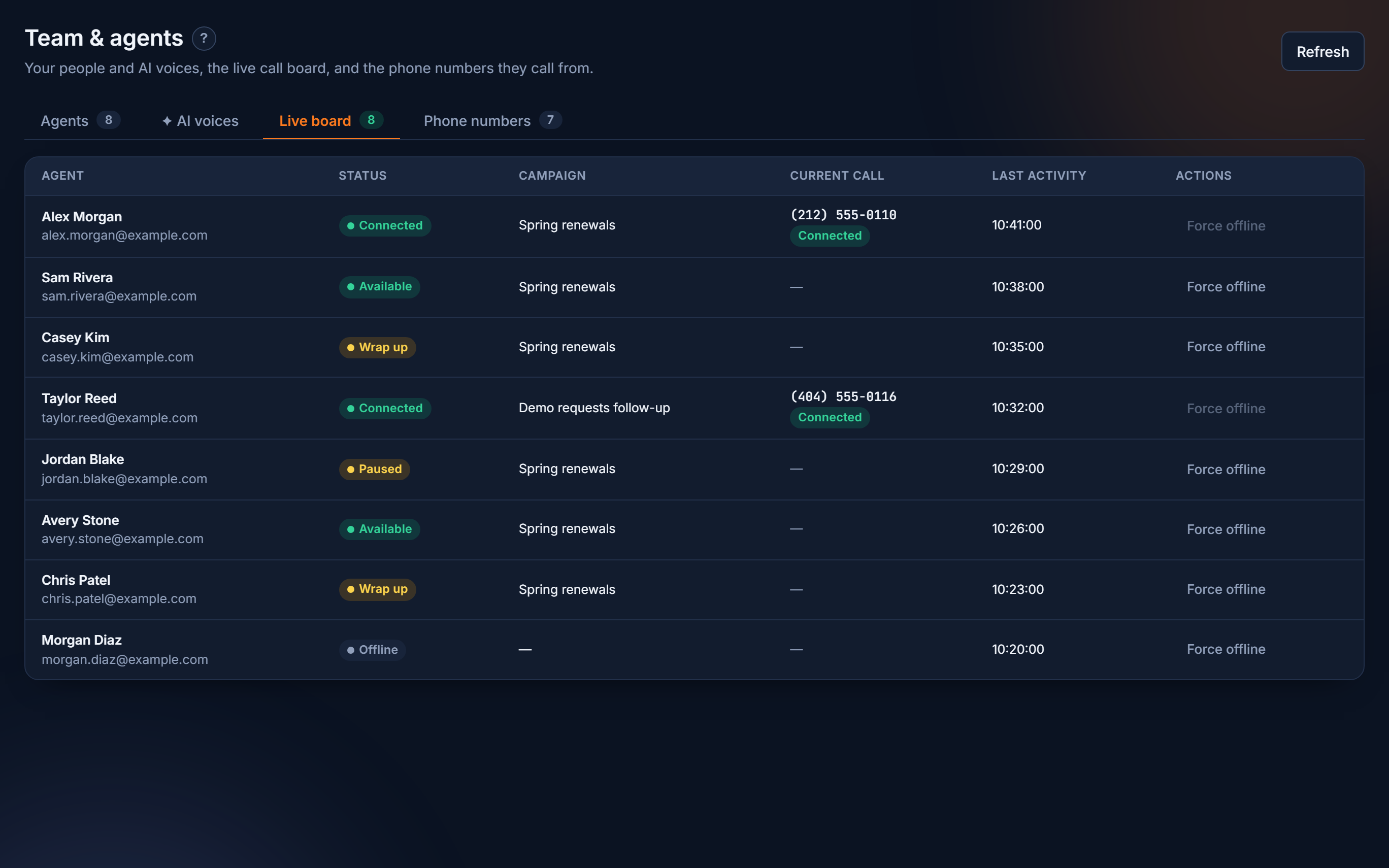Click the 7 count badge on Phone numbers
Image resolution: width=1389 pixels, height=868 pixels.
[550, 120]
